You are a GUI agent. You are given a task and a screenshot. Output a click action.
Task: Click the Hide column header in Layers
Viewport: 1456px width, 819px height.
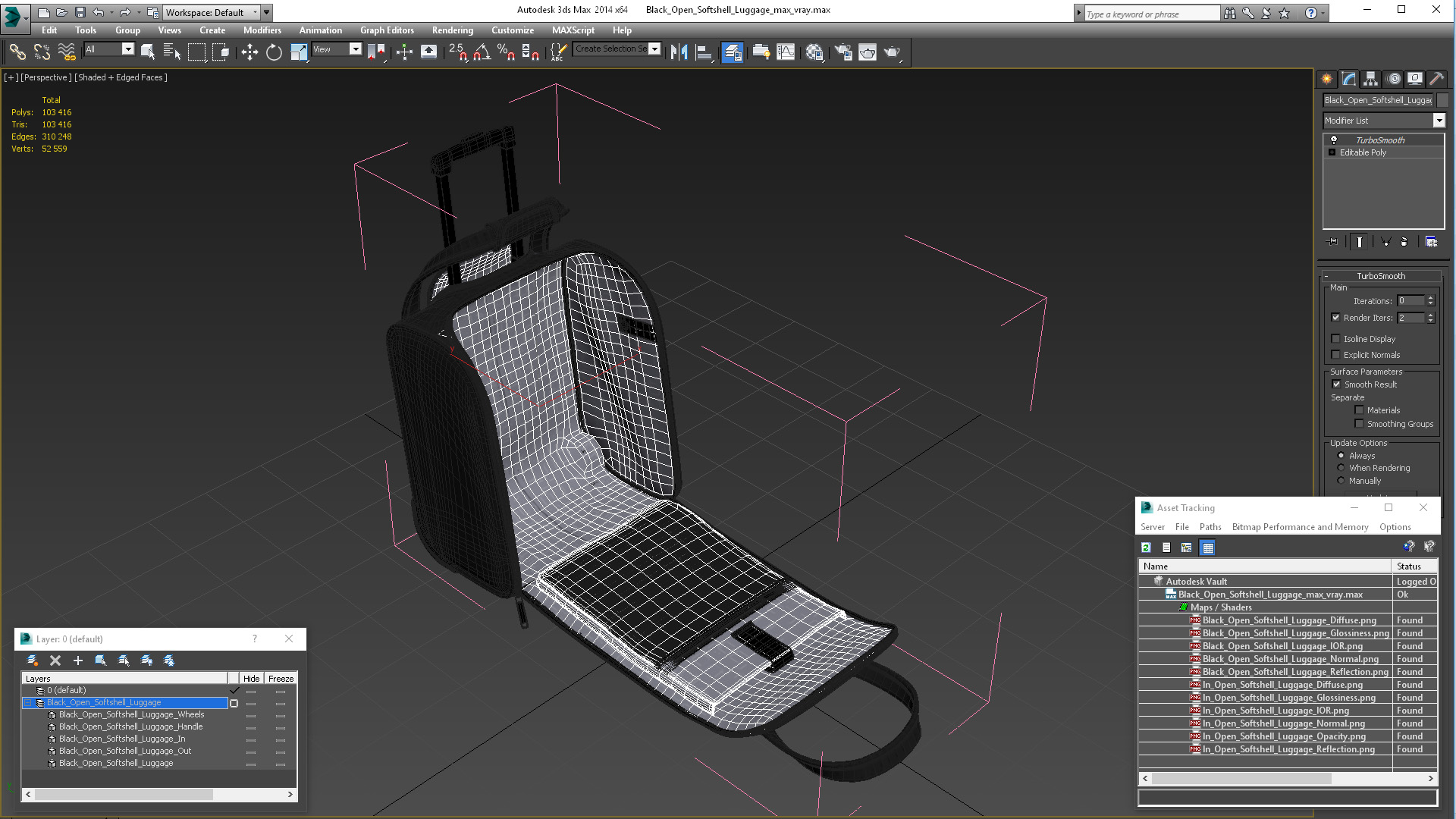coord(251,679)
